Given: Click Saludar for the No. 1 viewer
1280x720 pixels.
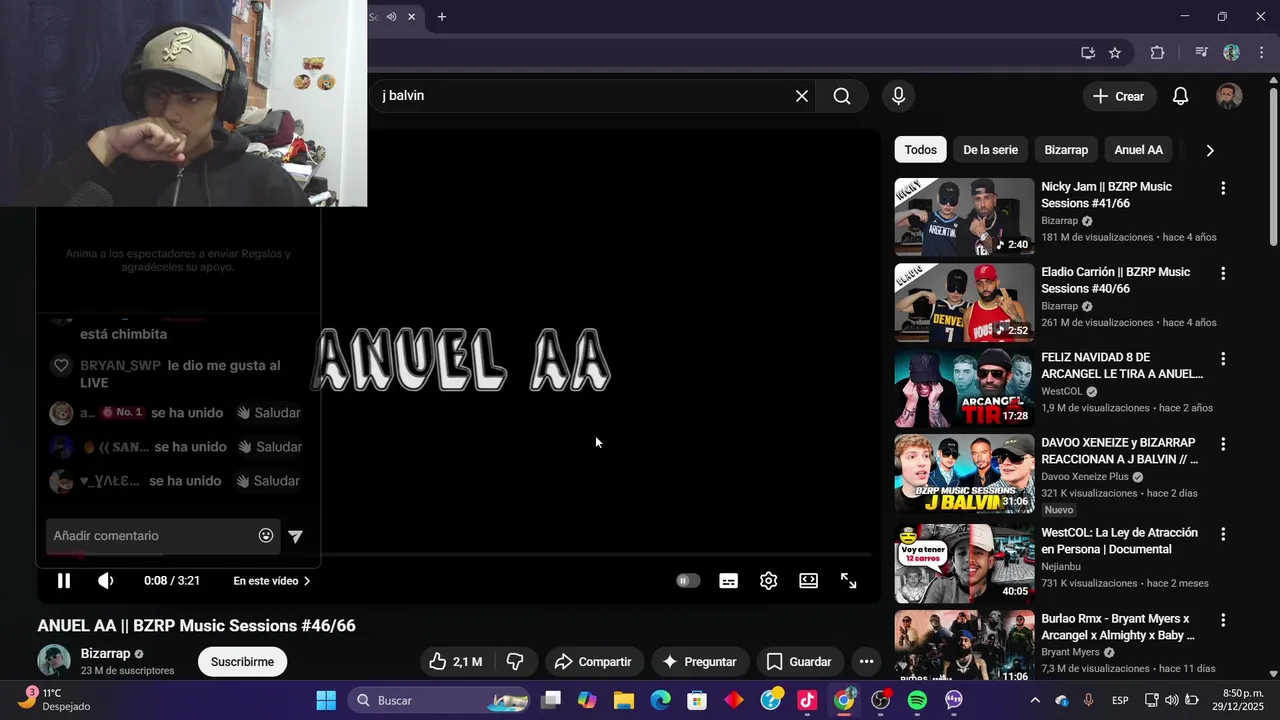Looking at the screenshot, I should (269, 413).
